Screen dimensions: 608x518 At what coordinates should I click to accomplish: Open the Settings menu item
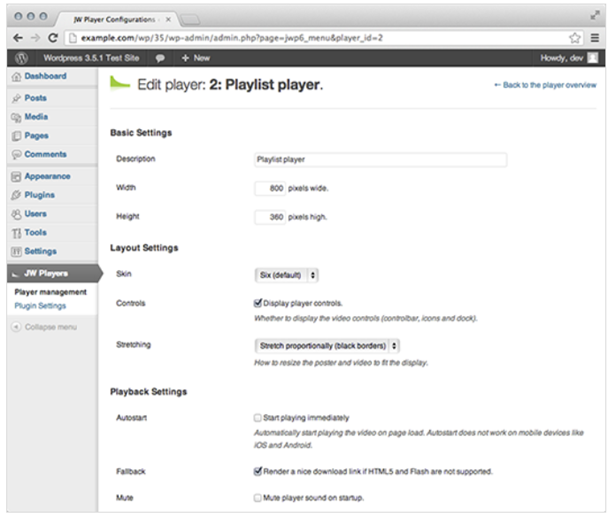pos(41,251)
